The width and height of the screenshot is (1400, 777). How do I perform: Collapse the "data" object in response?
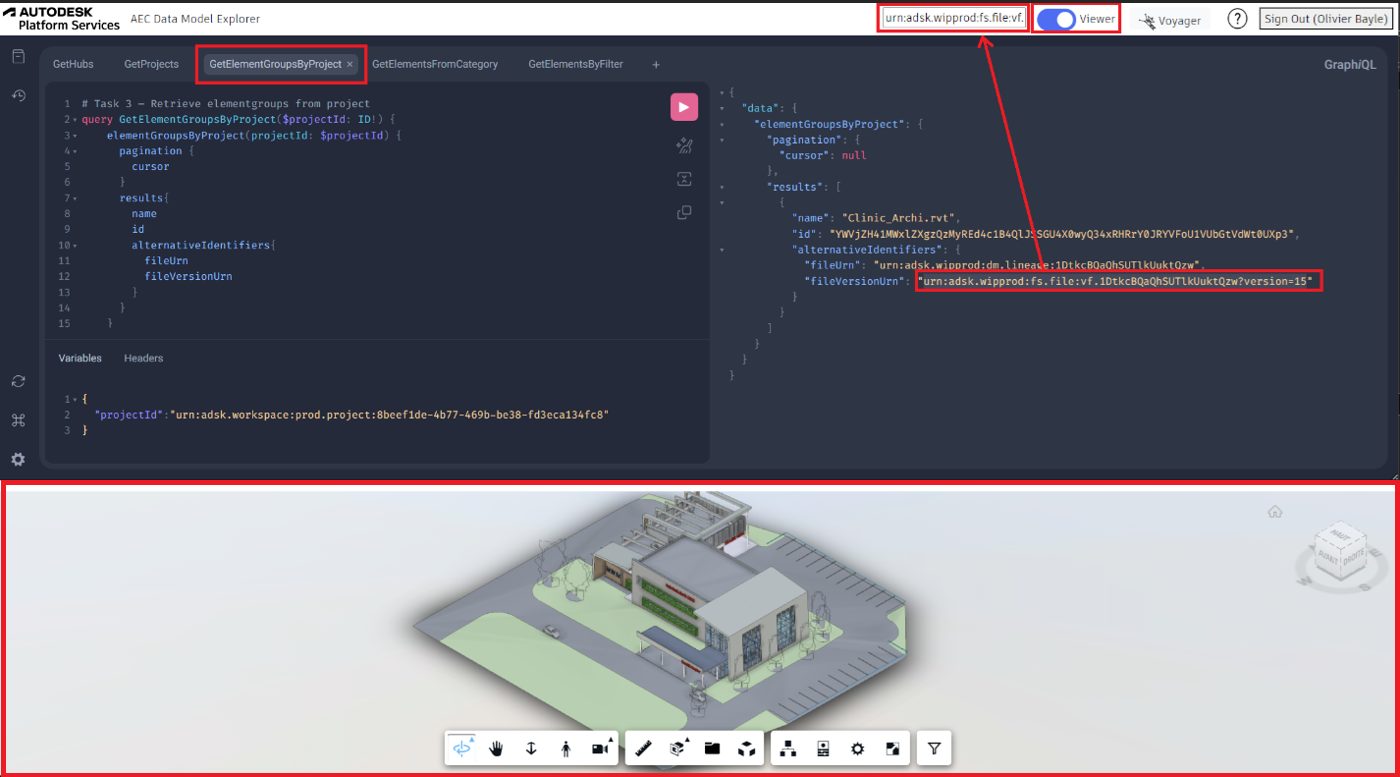pos(722,107)
